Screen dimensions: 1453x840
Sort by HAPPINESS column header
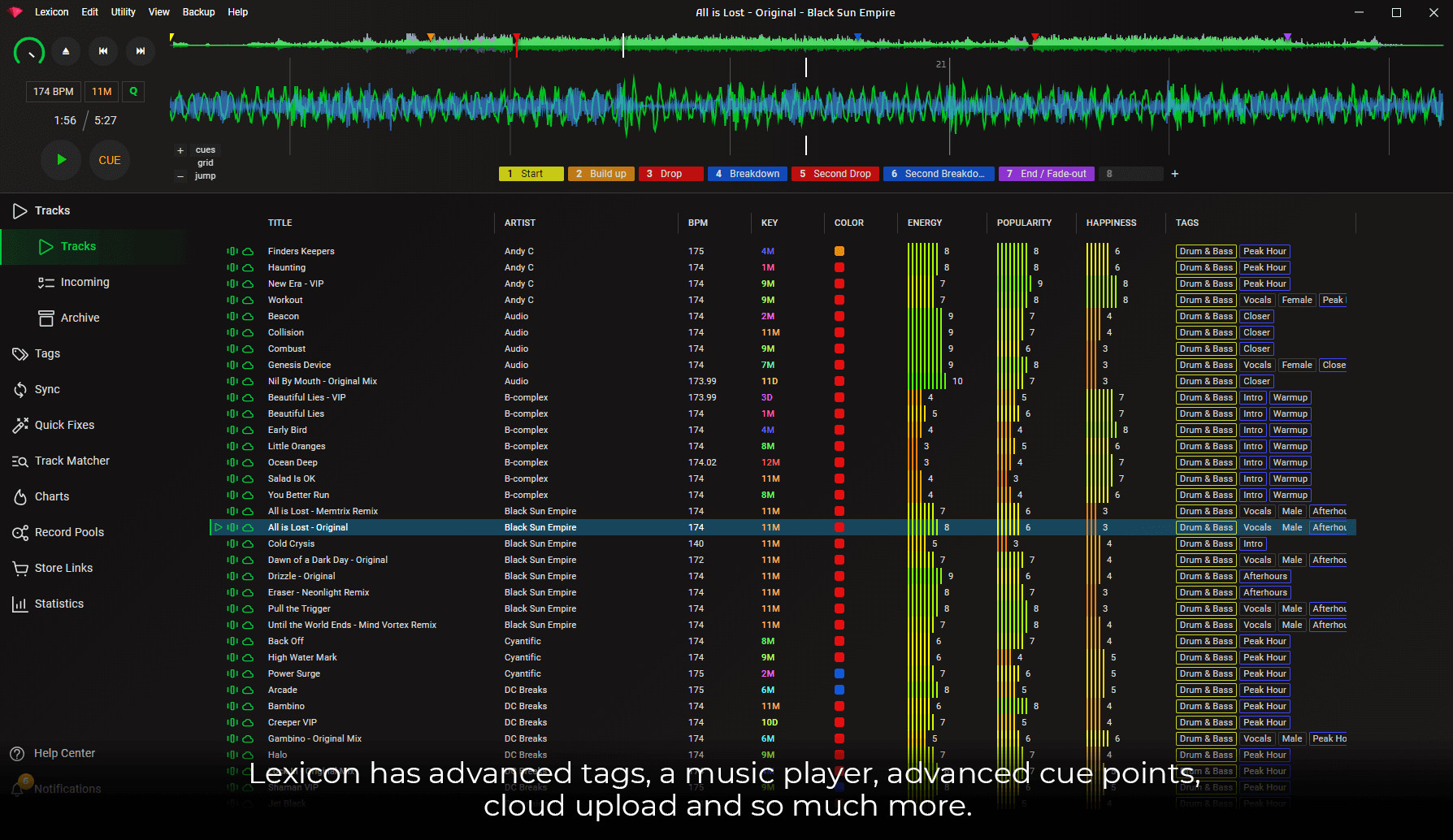click(1111, 223)
